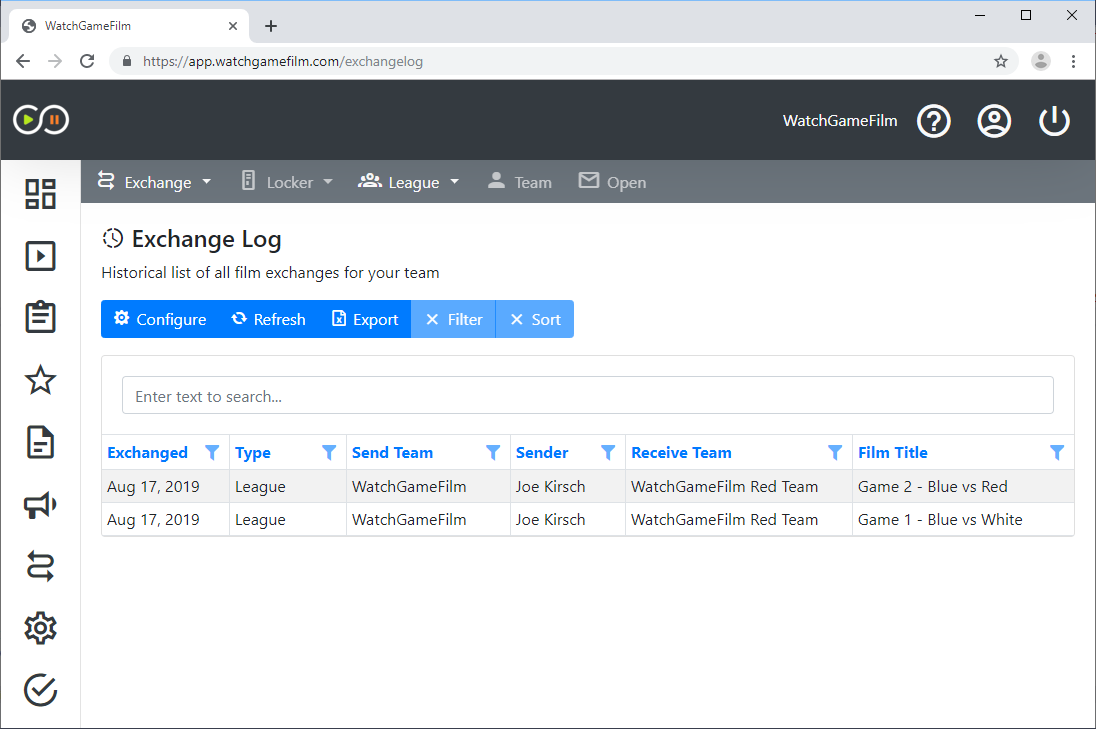Click Joe Kirsch in the Game 1 row
Image resolution: width=1096 pixels, height=729 pixels.
[551, 520]
